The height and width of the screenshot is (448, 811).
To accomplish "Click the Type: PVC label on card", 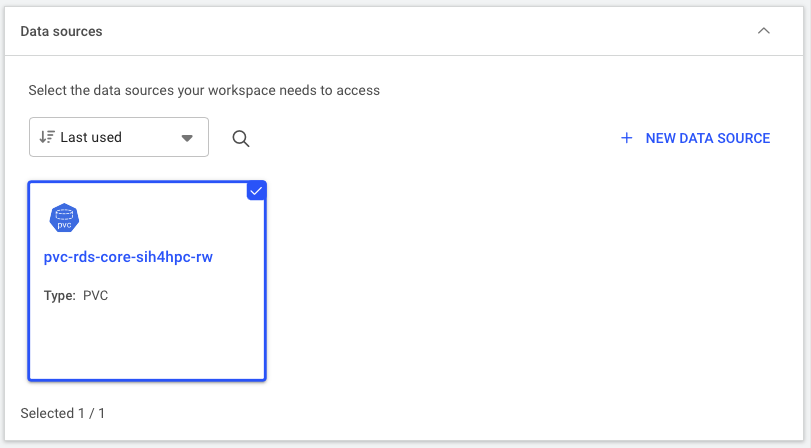I will pyautogui.click(x=76, y=296).
